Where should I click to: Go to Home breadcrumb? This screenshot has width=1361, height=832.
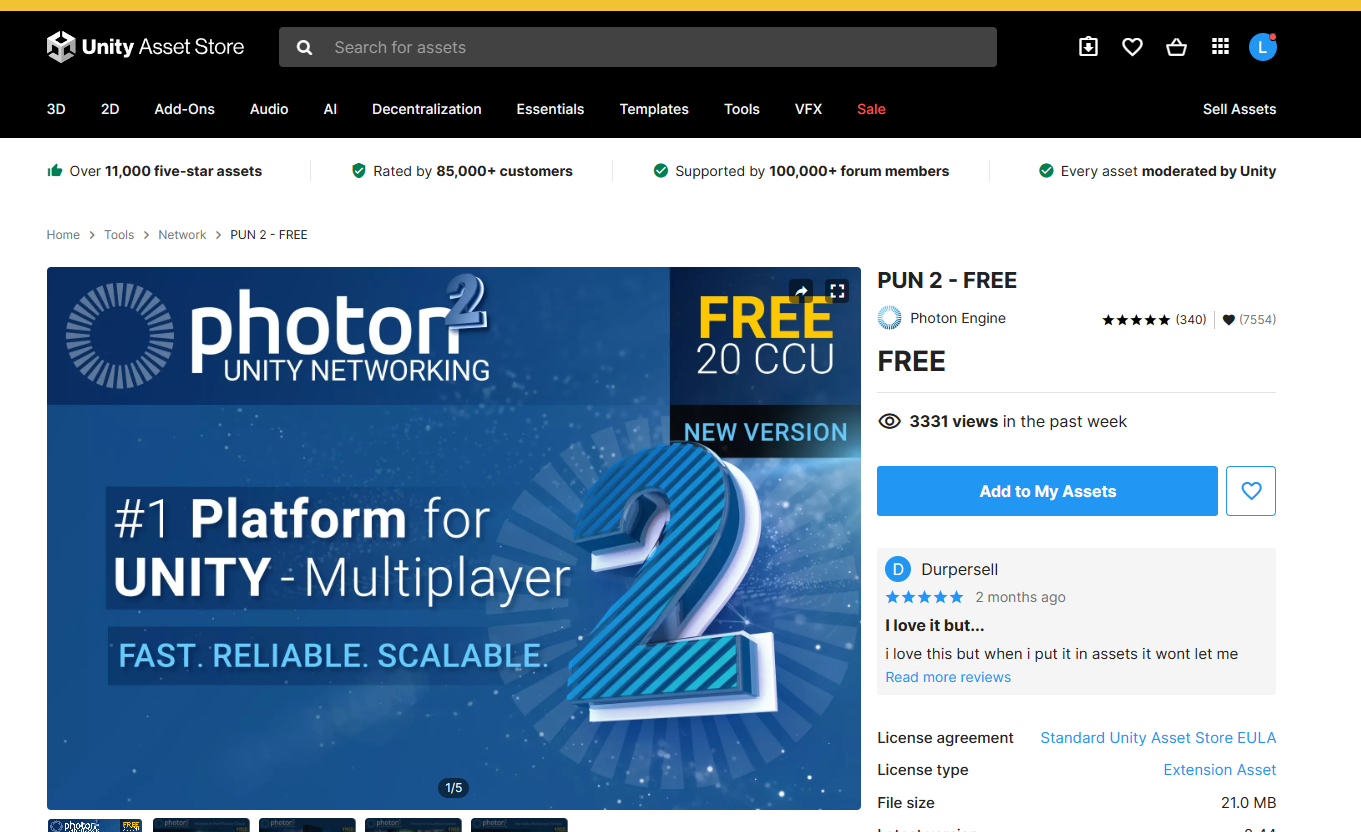[x=63, y=235]
